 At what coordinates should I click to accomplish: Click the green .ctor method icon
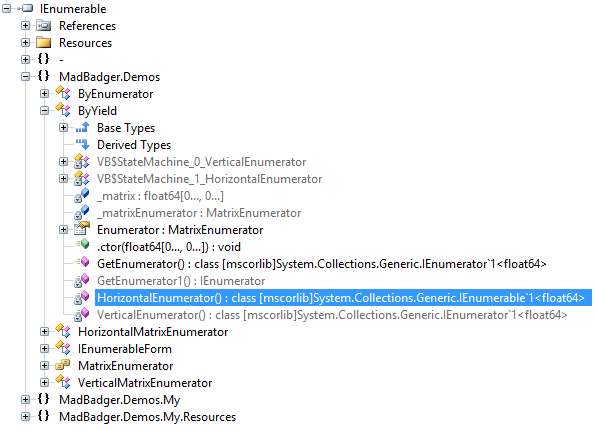point(82,244)
